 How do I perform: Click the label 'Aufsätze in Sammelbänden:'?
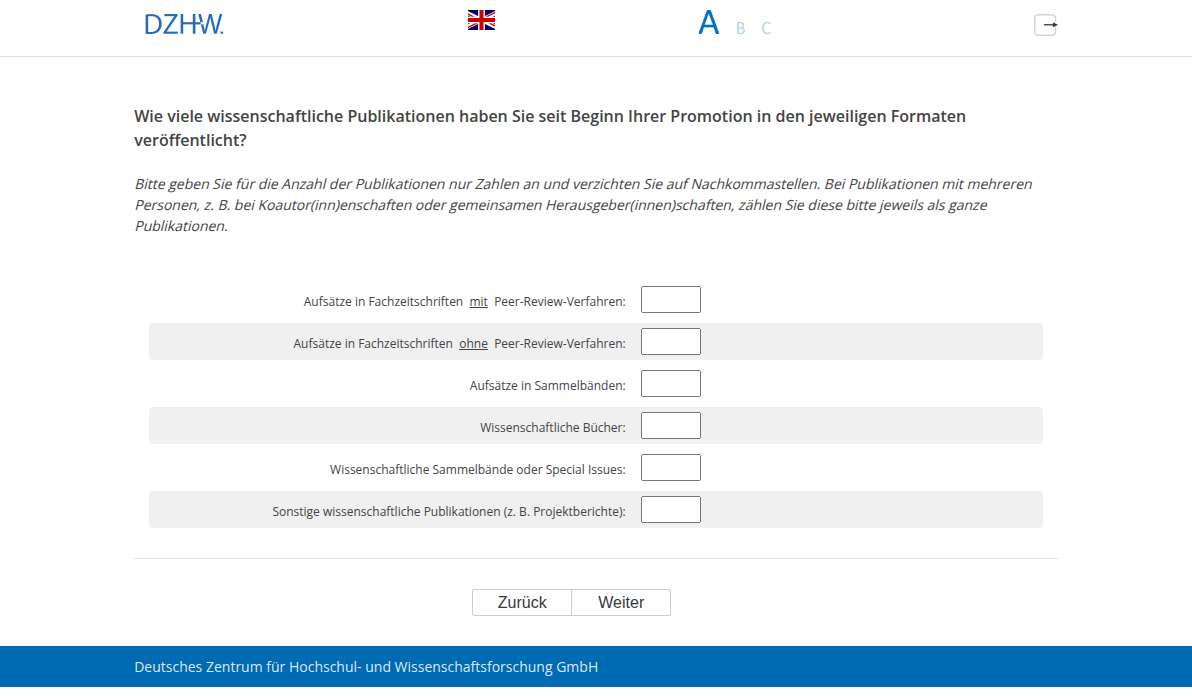pyautogui.click(x=547, y=385)
